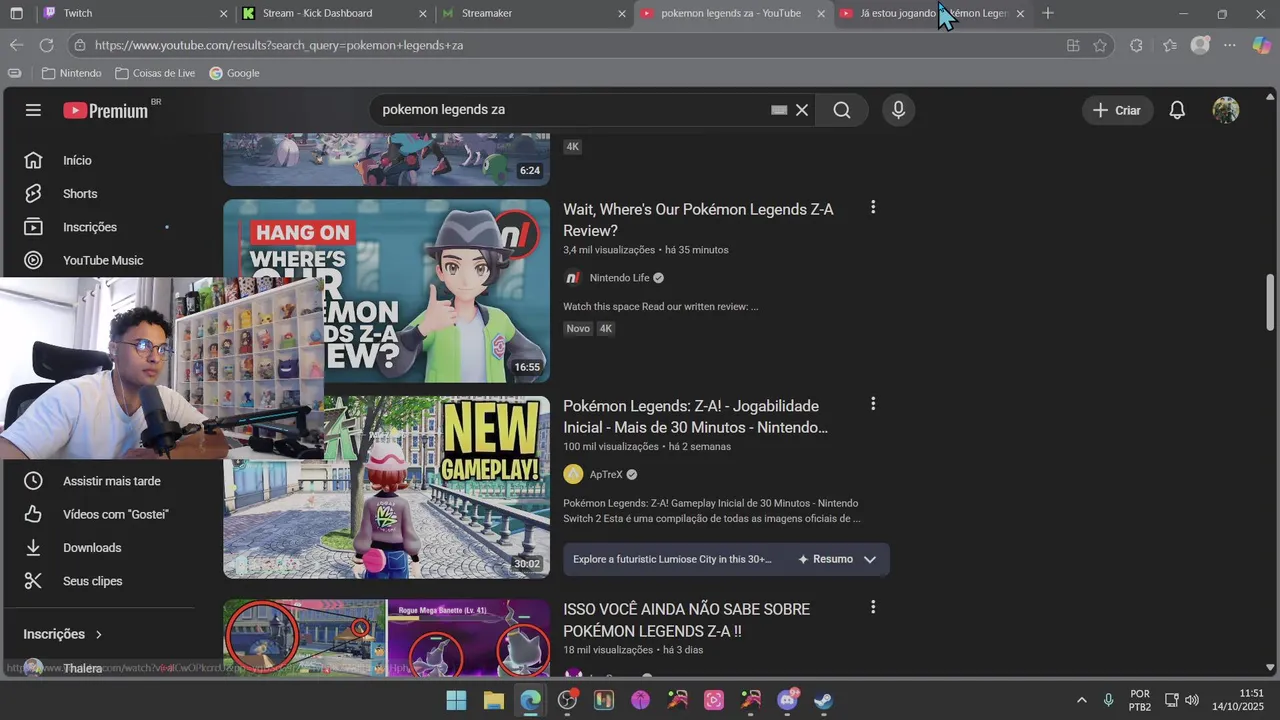Expand Resumo summary chevron

coord(870,559)
